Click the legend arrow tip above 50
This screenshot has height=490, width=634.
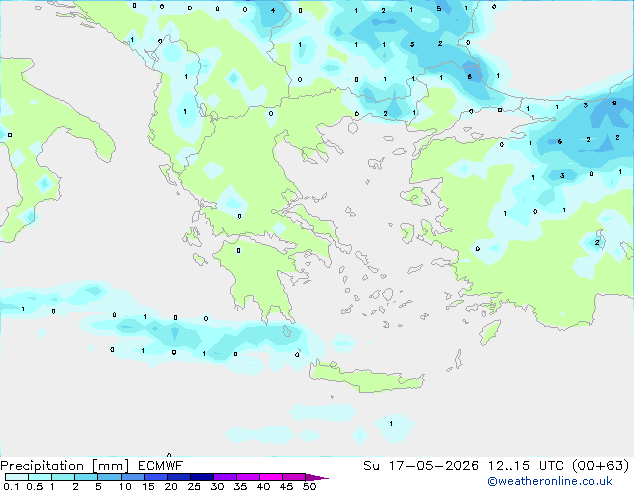coord(317,477)
